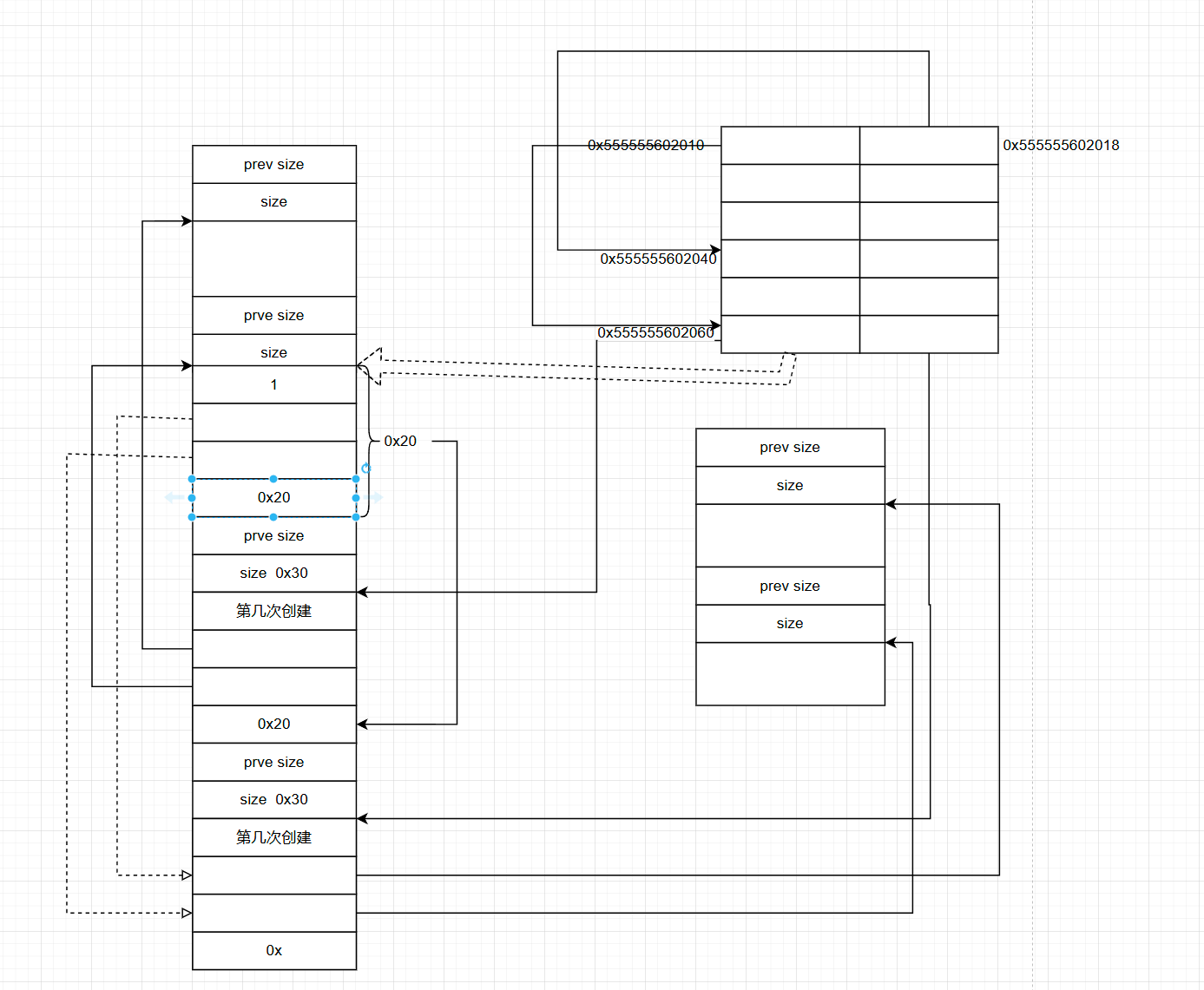Select the prve size cell directly below selected 0x20
Viewport: 1204px width, 990px height.
(x=274, y=536)
